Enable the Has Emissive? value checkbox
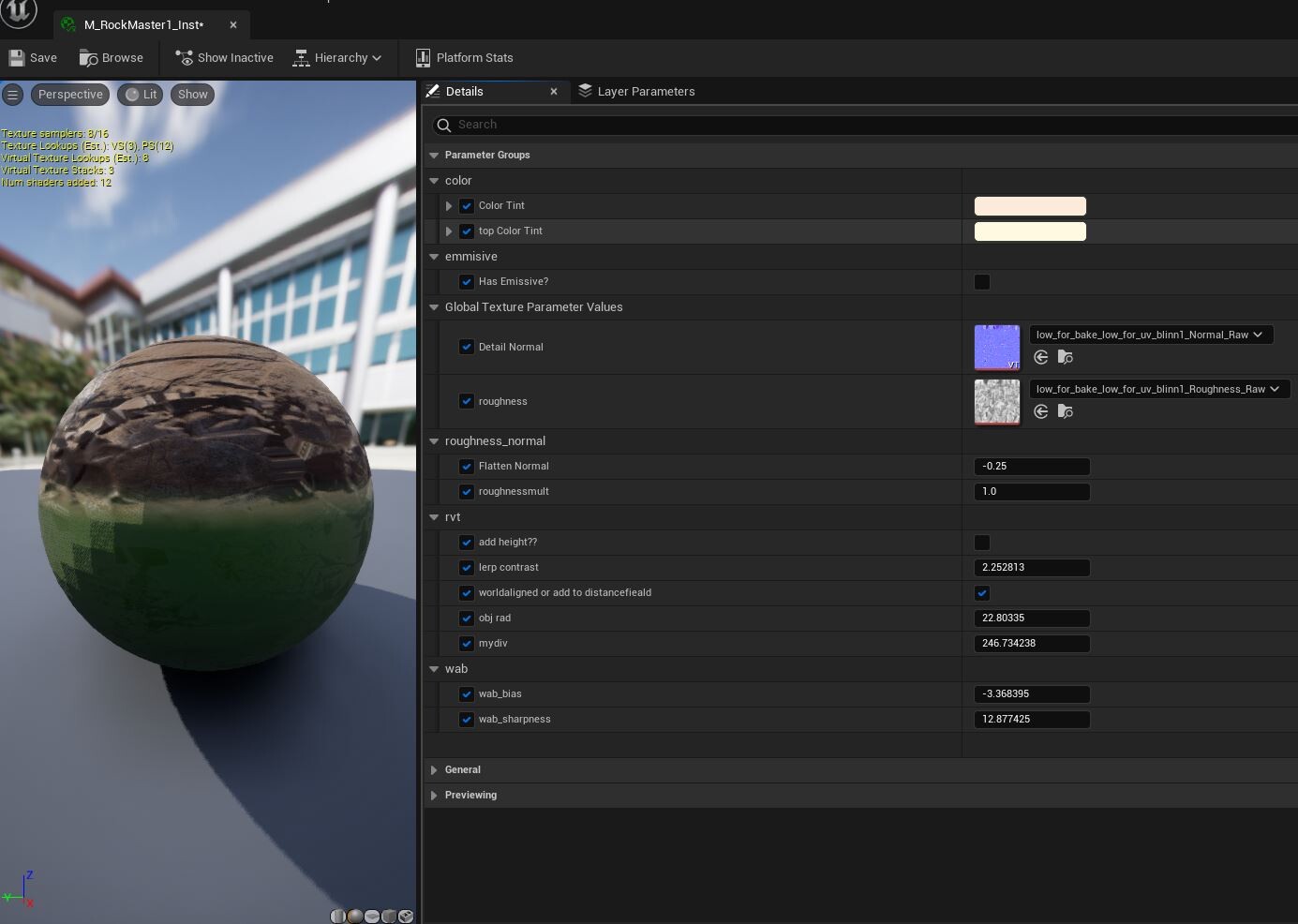1298x924 pixels. [982, 282]
